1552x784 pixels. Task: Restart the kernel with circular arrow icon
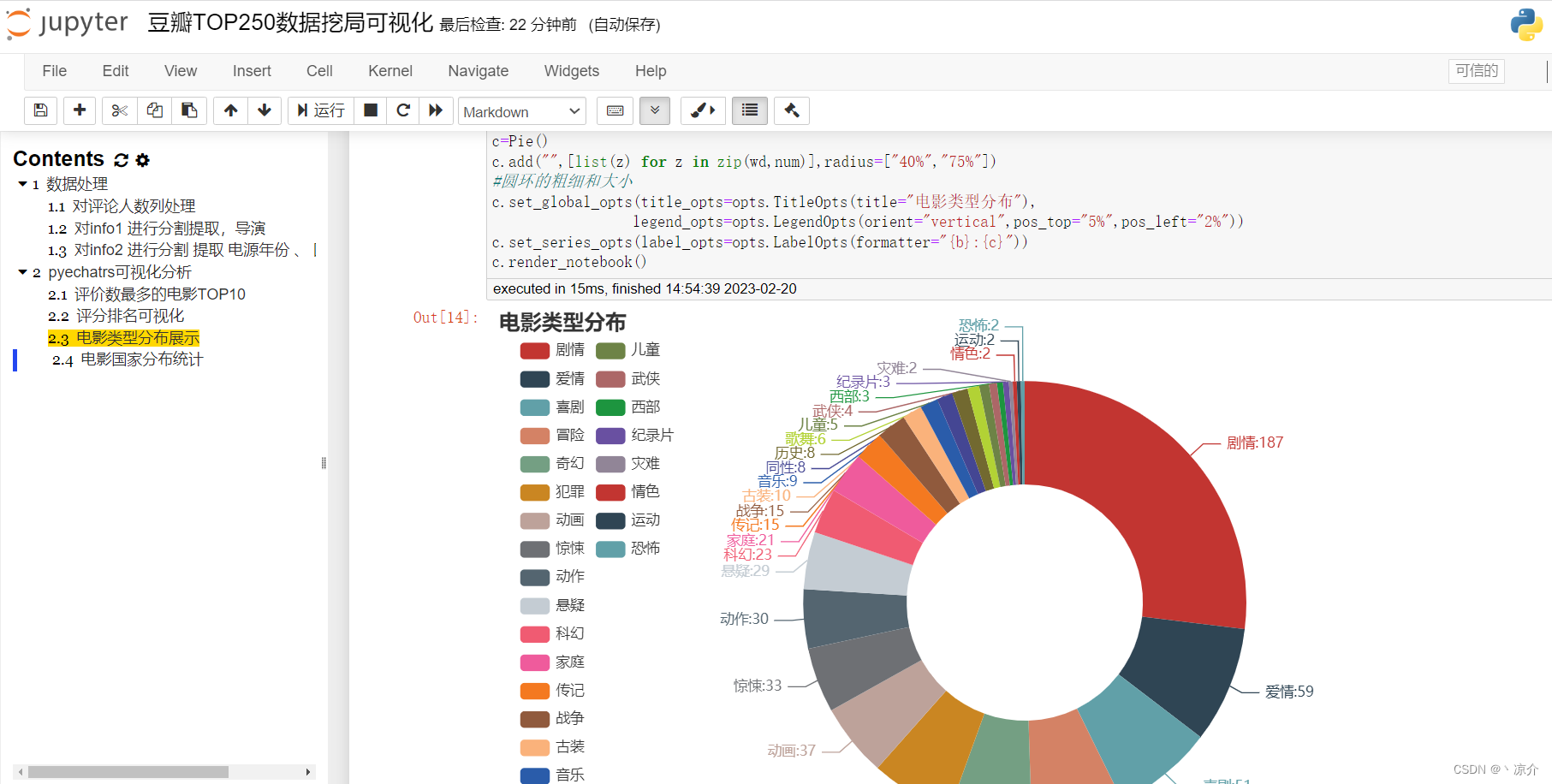pyautogui.click(x=403, y=110)
